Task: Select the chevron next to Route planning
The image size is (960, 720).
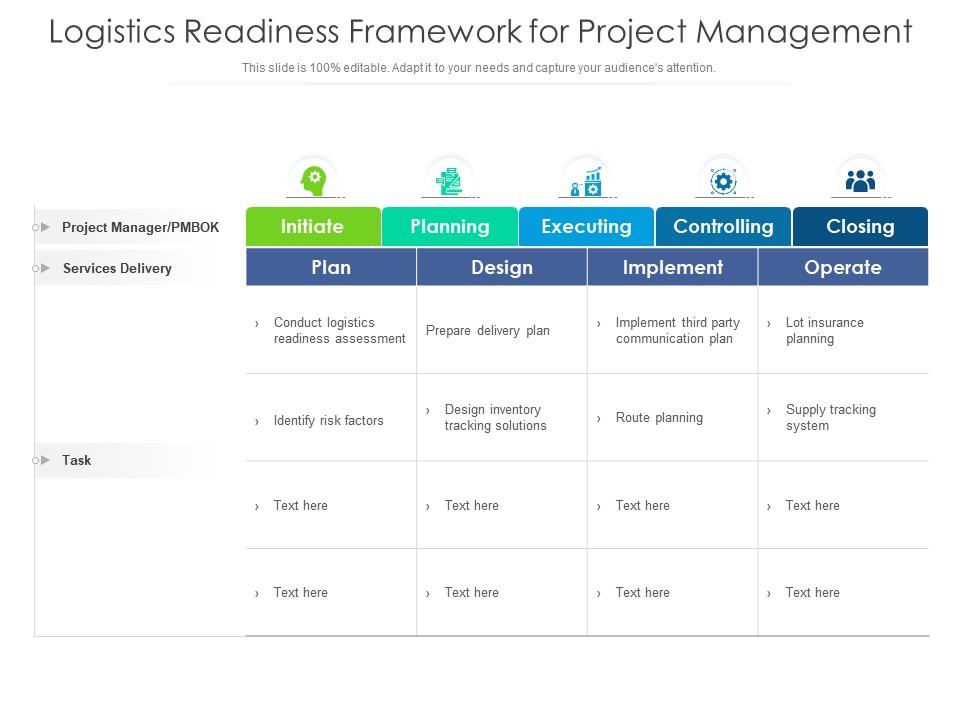Action: point(598,418)
